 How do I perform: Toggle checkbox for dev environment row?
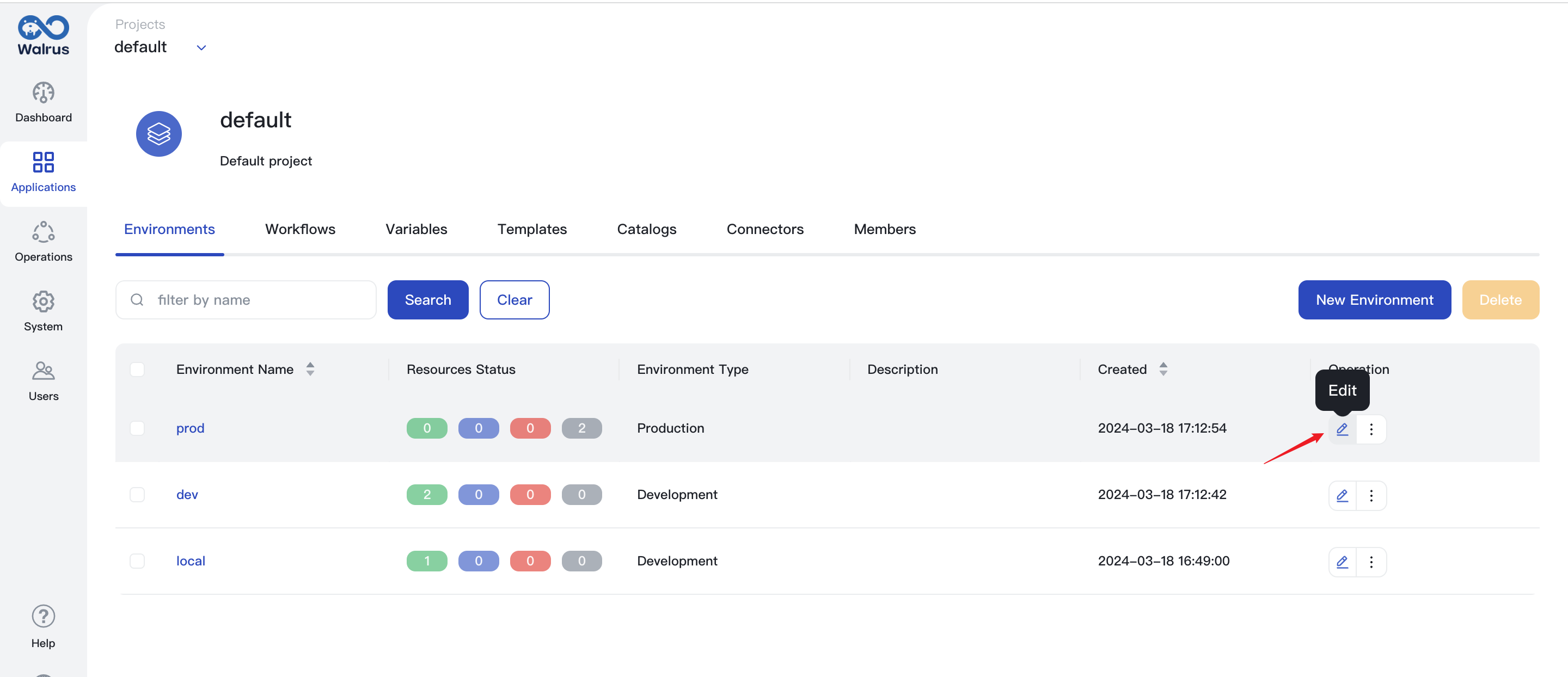coord(138,494)
